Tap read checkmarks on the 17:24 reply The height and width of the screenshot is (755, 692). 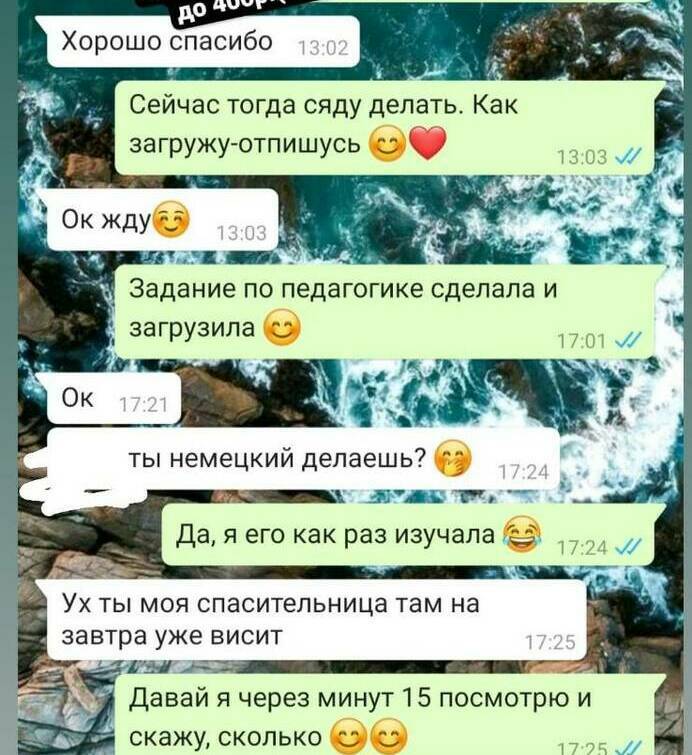click(x=629, y=547)
